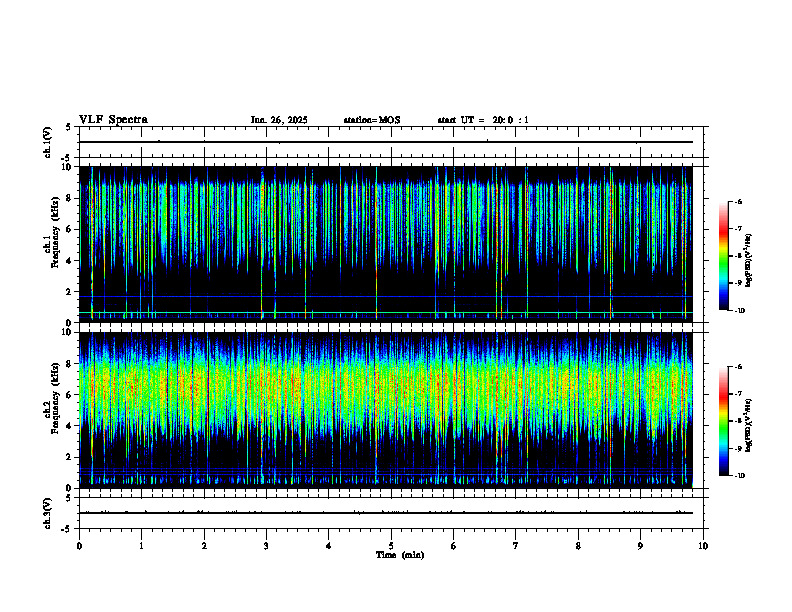This screenshot has width=792, height=612.
Task: Click time axis tick label "0"
Action: pyautogui.click(x=79, y=546)
